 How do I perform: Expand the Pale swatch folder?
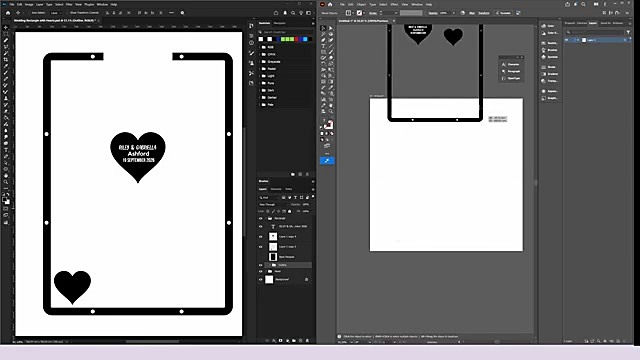point(260,104)
